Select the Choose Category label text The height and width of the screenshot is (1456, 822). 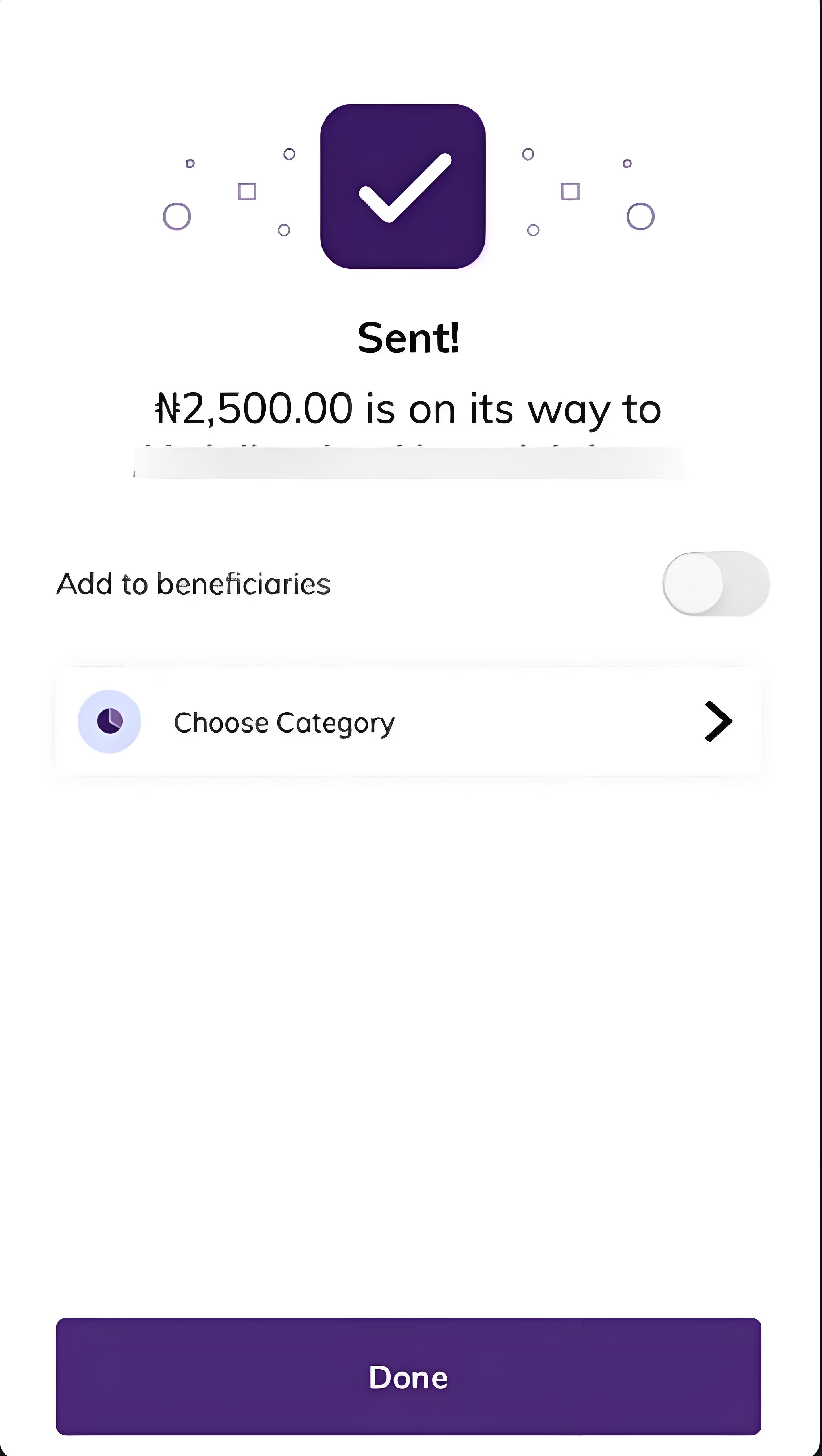tap(284, 723)
